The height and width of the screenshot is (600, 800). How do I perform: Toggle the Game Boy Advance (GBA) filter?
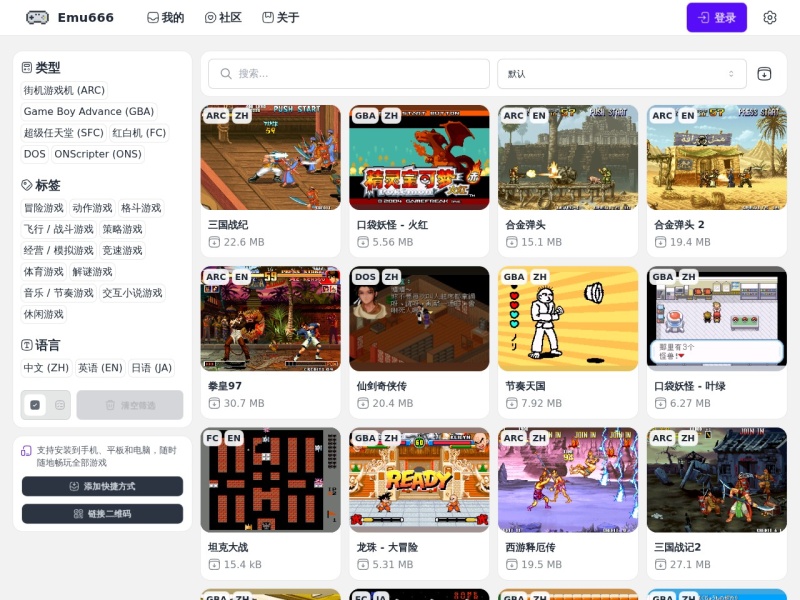pos(89,111)
